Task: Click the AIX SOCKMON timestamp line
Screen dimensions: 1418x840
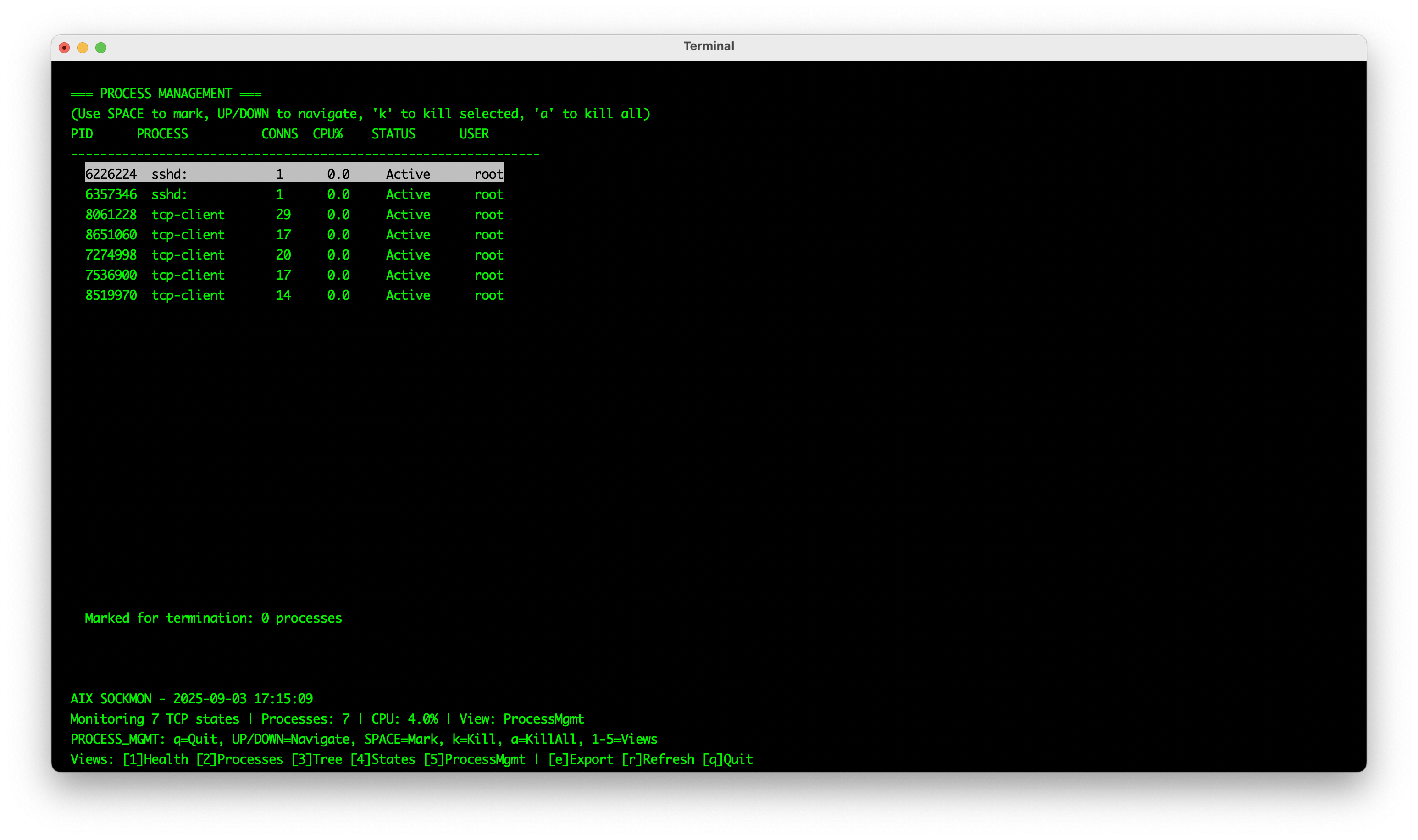Action: pyautogui.click(x=191, y=699)
